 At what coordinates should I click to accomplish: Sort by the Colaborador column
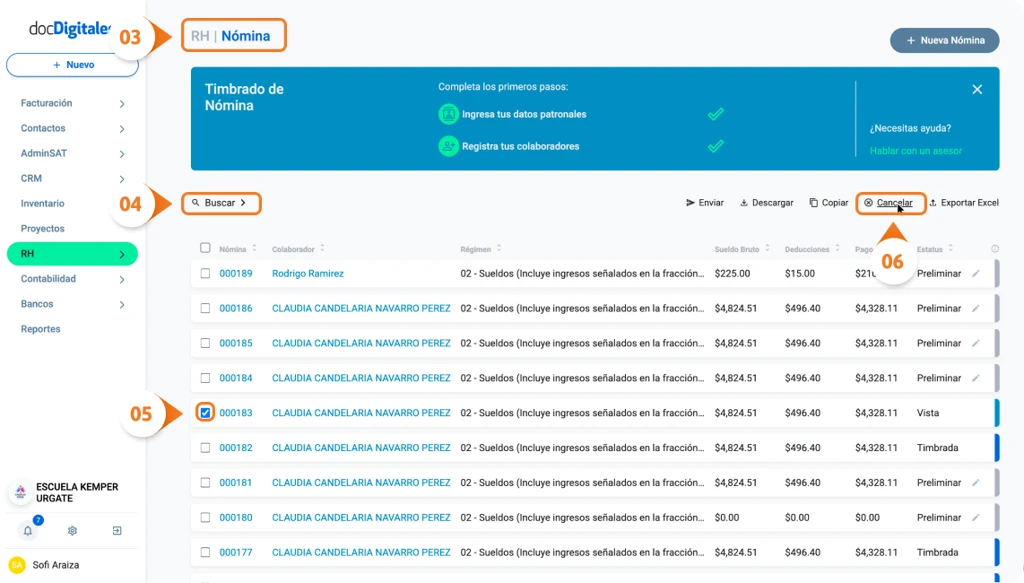pos(322,249)
